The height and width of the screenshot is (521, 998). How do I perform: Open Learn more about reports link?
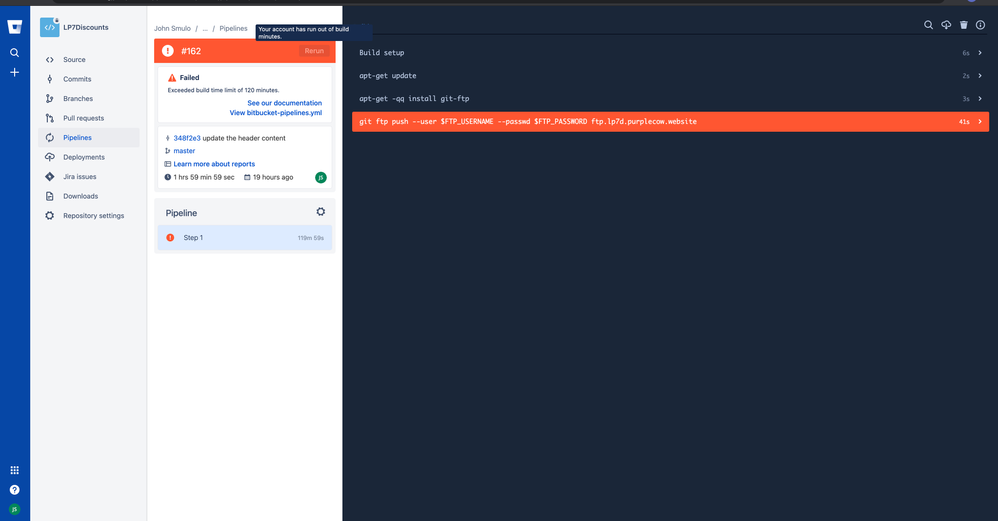tap(214, 164)
